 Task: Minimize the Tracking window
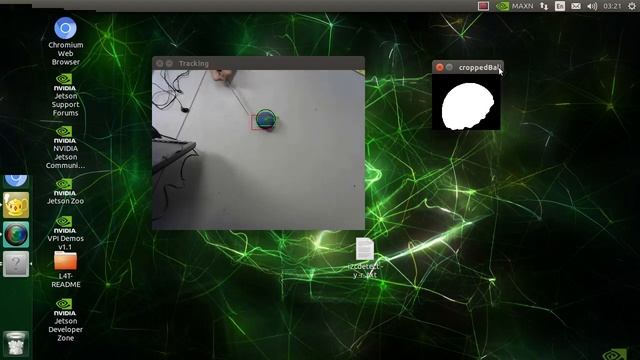coord(169,63)
